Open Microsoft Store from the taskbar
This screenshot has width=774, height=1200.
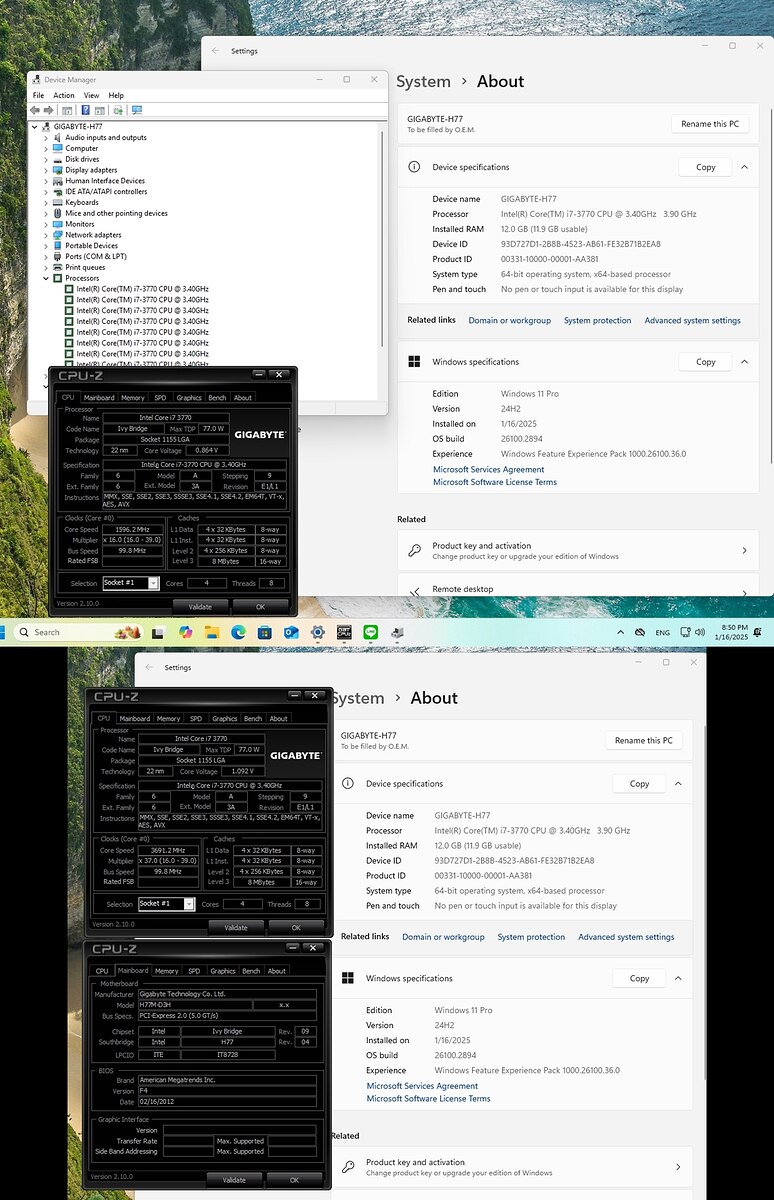(265, 632)
